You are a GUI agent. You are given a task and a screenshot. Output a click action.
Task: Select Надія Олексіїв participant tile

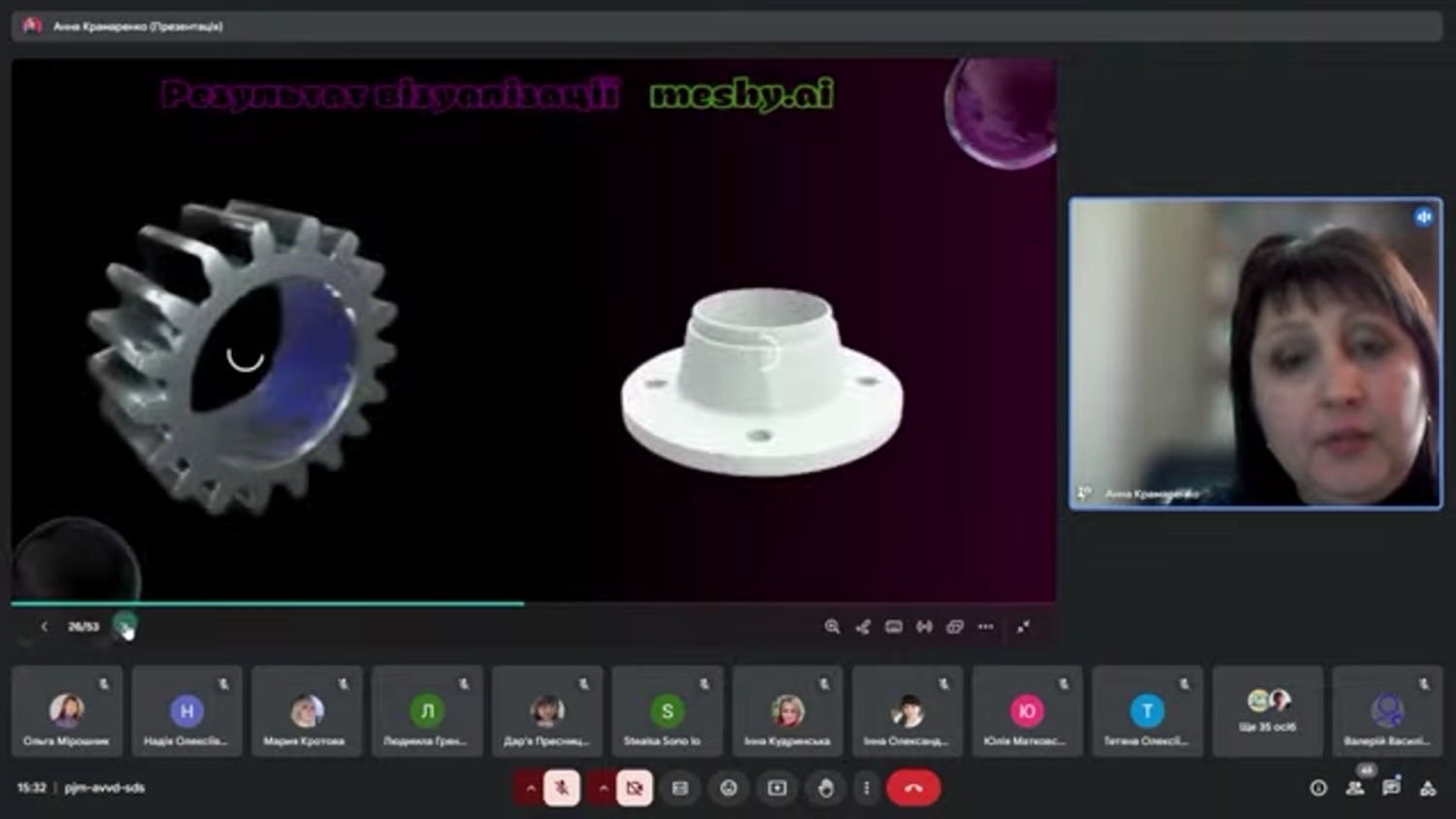tap(186, 711)
